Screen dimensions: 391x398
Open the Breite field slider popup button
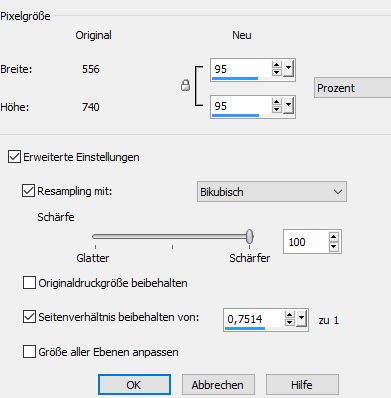288,69
